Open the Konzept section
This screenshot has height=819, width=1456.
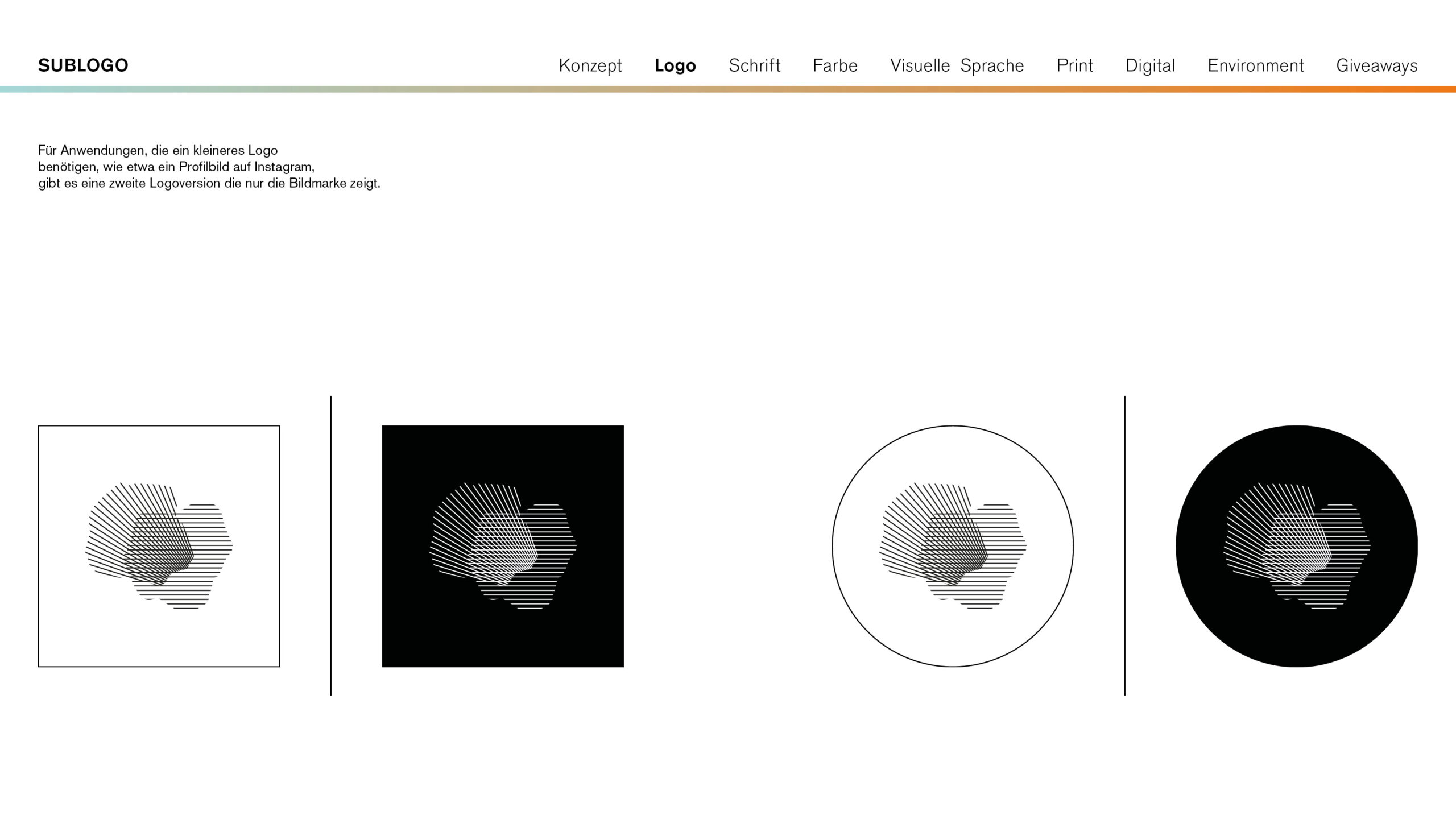[590, 66]
